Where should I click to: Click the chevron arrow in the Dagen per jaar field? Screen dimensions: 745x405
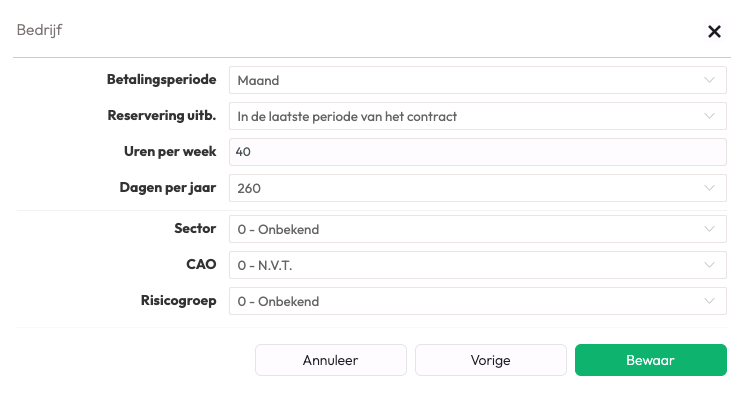[709, 187]
